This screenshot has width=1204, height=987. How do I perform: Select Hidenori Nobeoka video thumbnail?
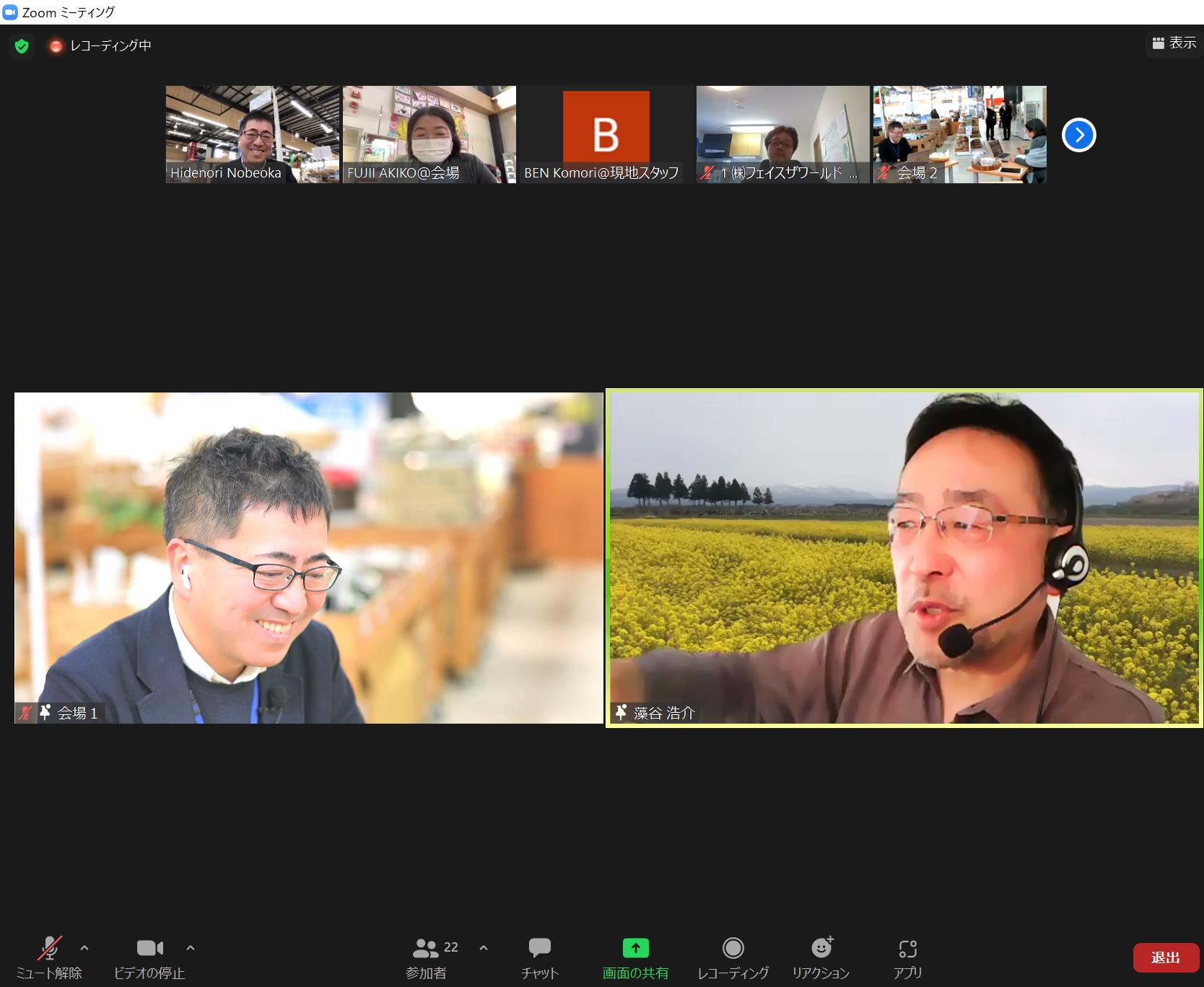253,134
